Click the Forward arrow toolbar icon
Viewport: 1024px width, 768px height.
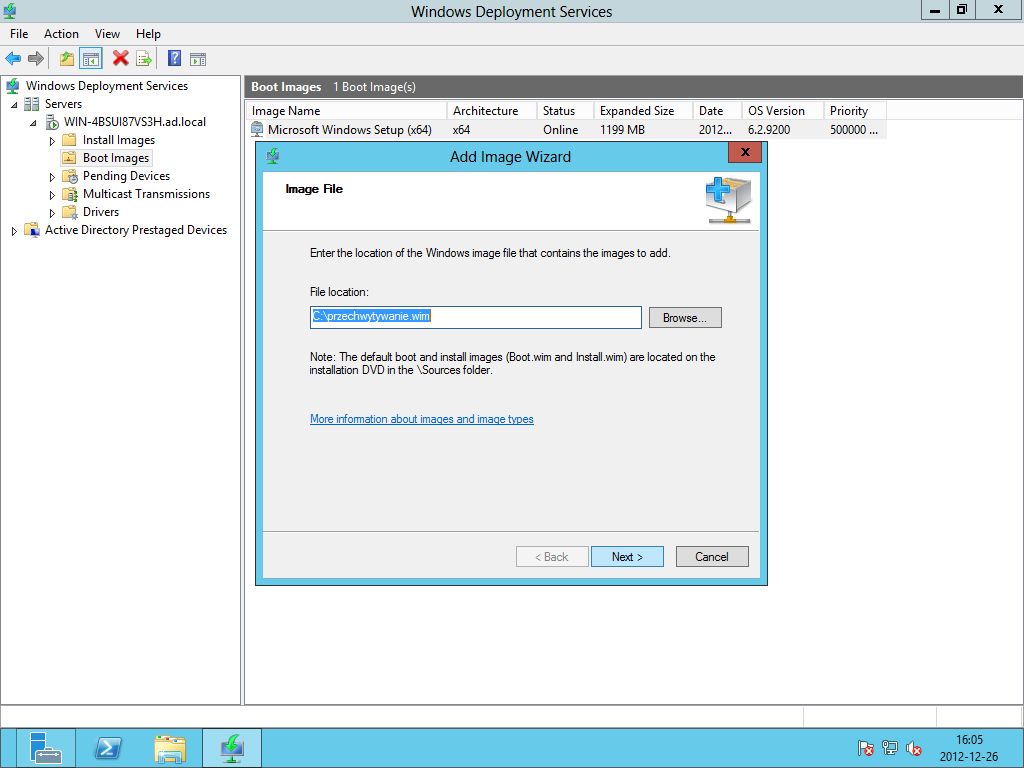point(35,59)
